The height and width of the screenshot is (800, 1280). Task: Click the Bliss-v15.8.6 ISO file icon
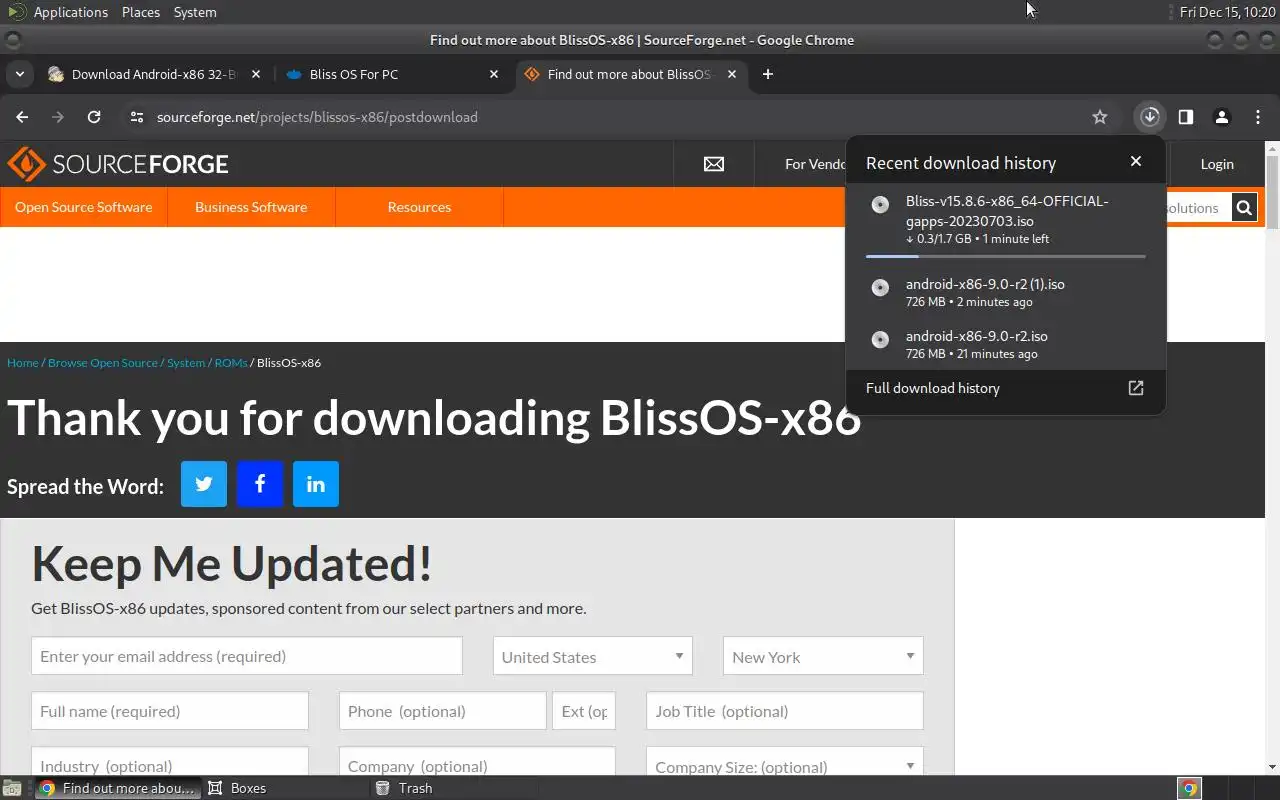(x=880, y=204)
